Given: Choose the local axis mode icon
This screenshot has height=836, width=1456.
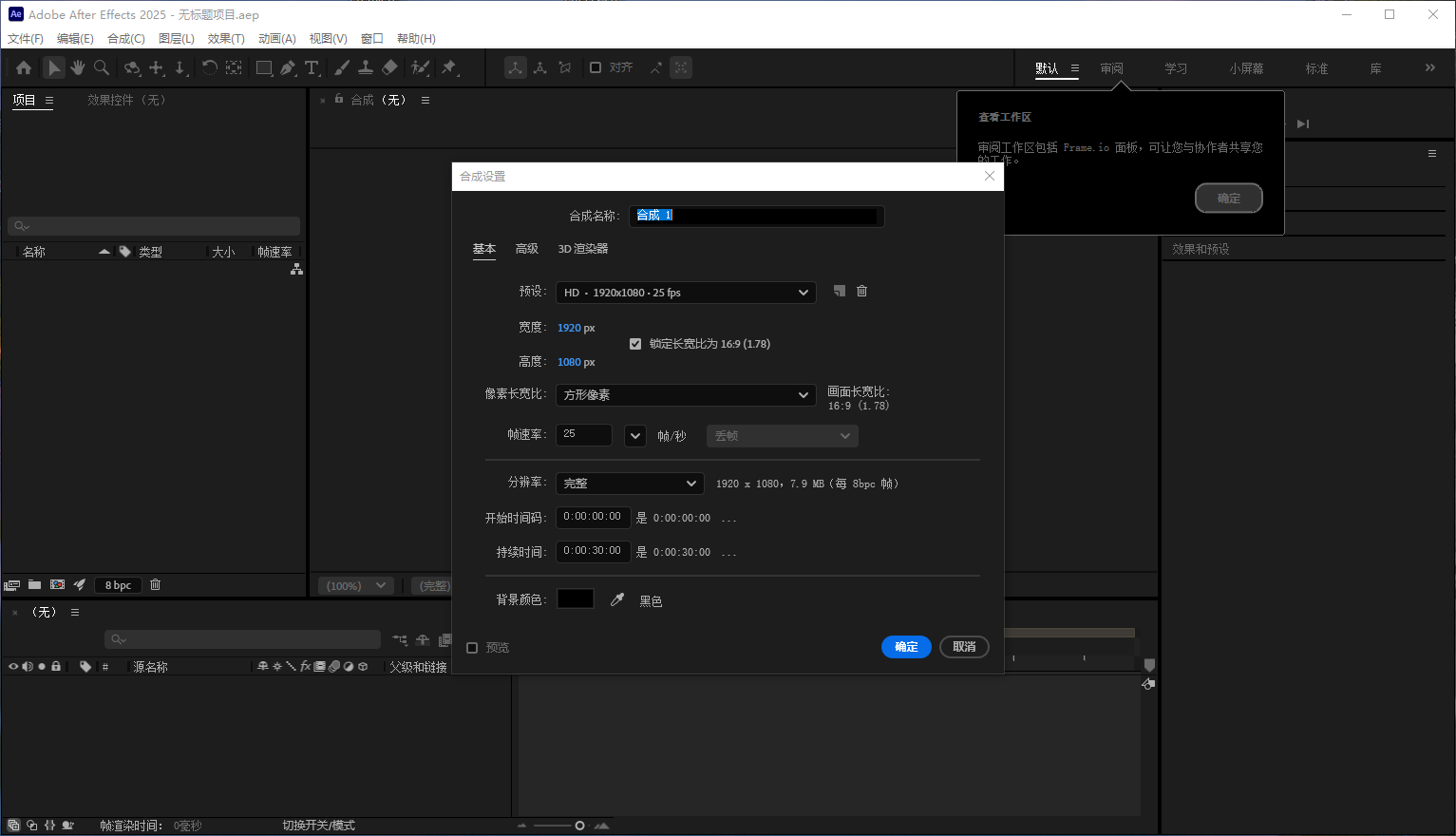Looking at the screenshot, I should pyautogui.click(x=516, y=67).
